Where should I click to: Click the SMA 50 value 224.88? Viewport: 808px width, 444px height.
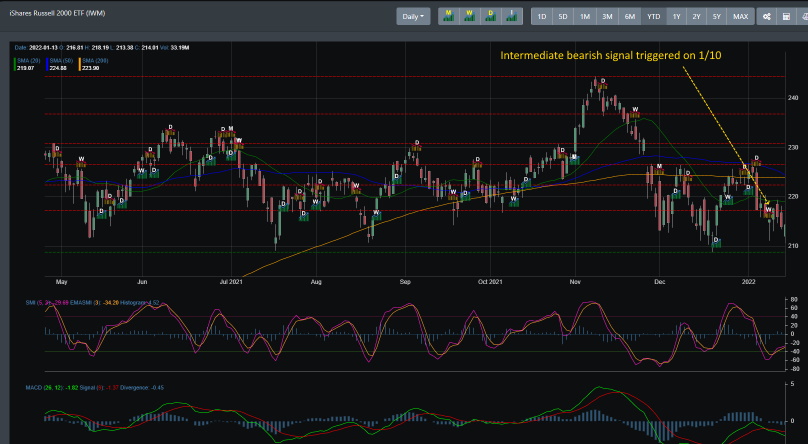(58, 68)
